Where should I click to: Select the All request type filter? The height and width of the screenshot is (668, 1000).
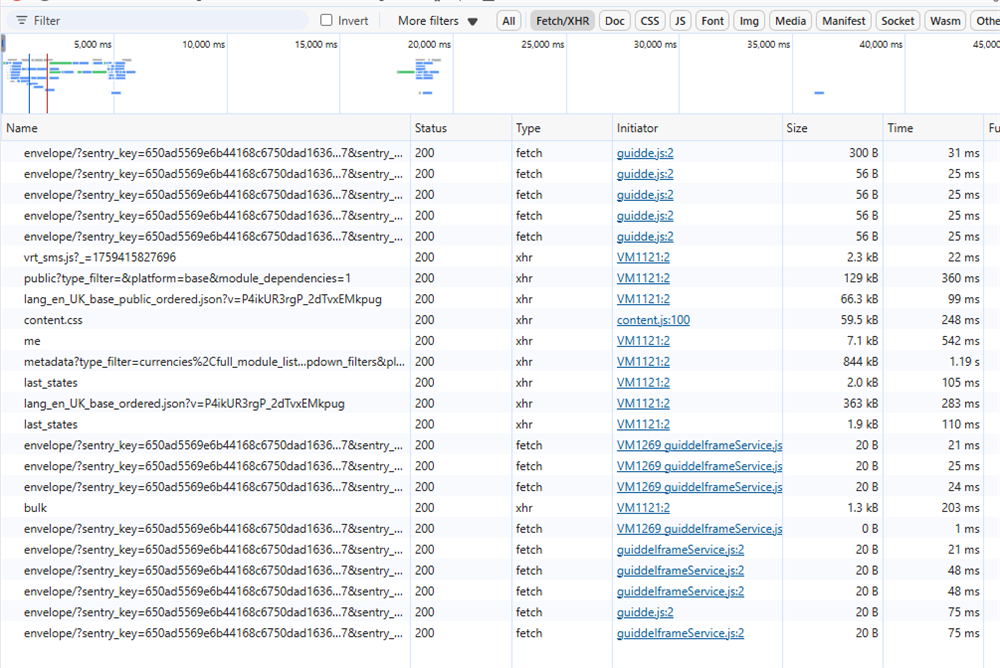[x=509, y=21]
